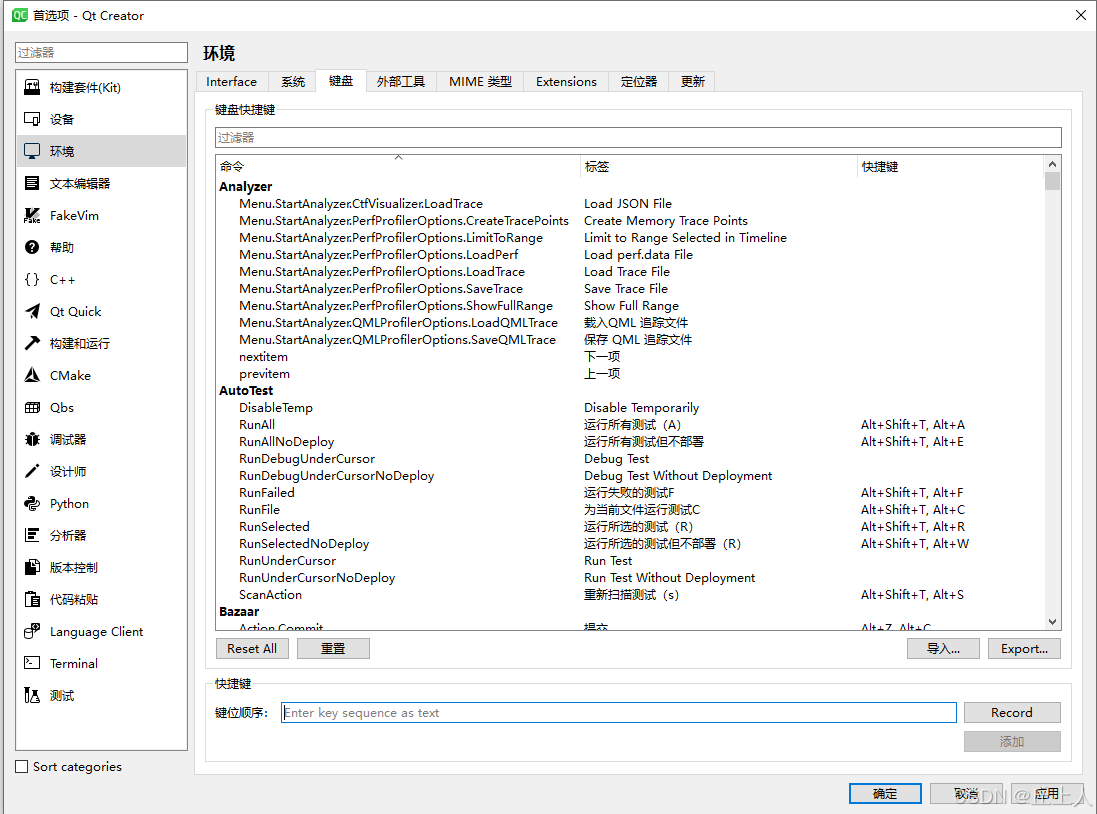Sort by the 命令 column header

click(398, 167)
